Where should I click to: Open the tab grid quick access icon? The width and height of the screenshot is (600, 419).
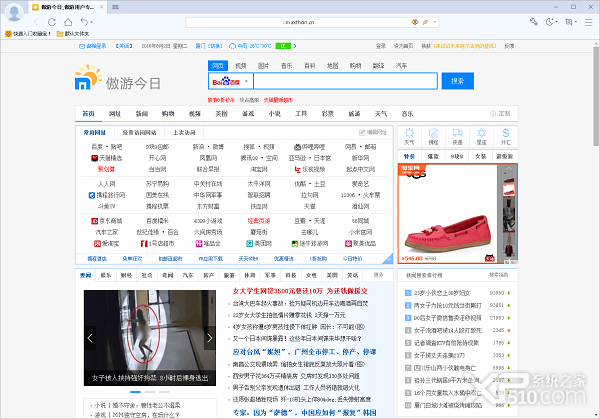coord(115,7)
